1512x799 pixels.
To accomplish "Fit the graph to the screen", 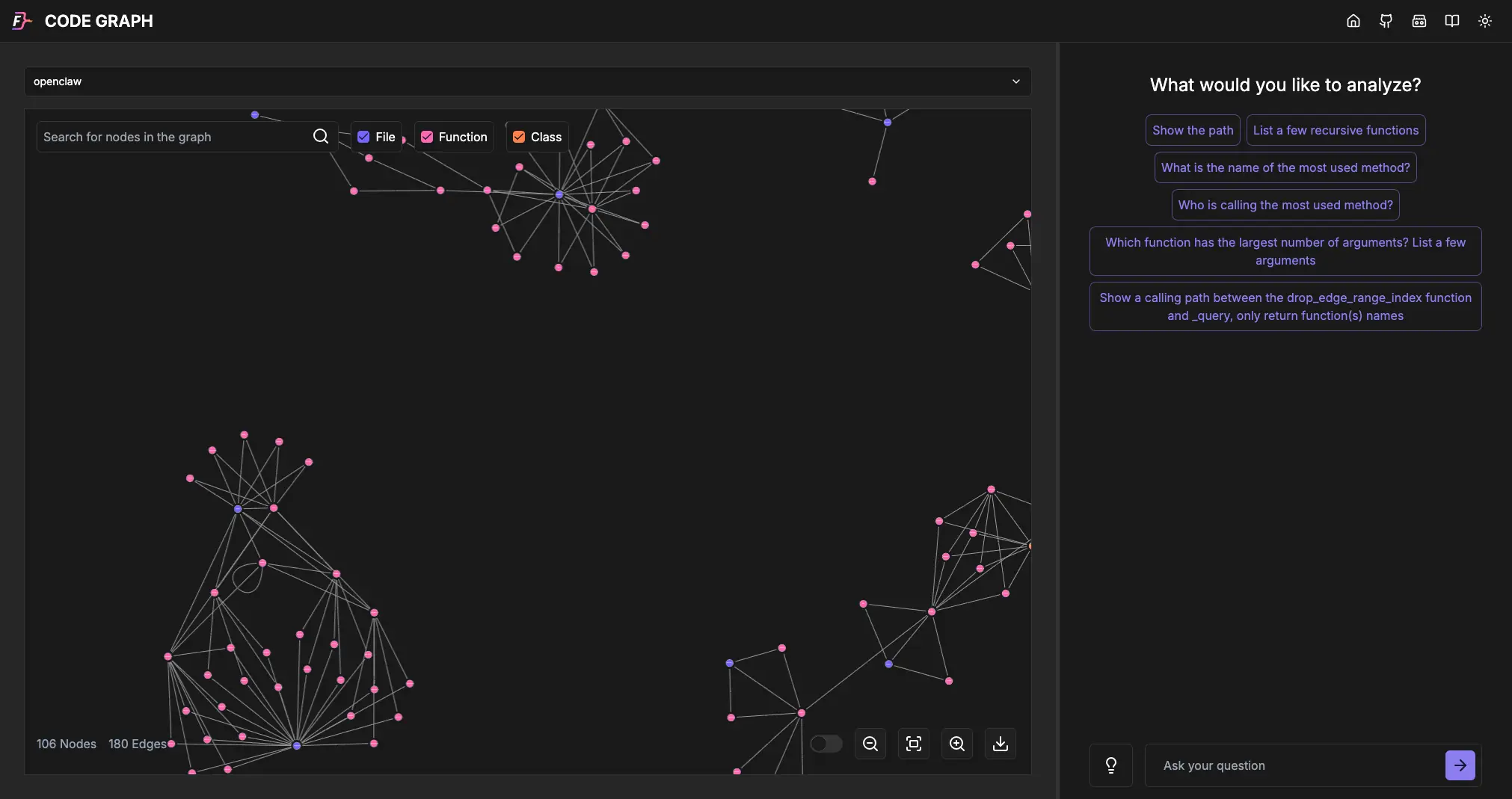I will (x=913, y=744).
